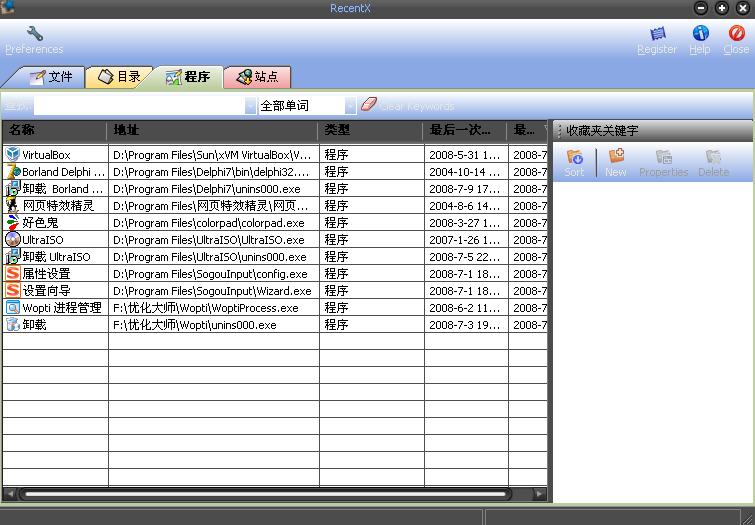Click 收藏夹关键字 panel header grip

[559, 131]
